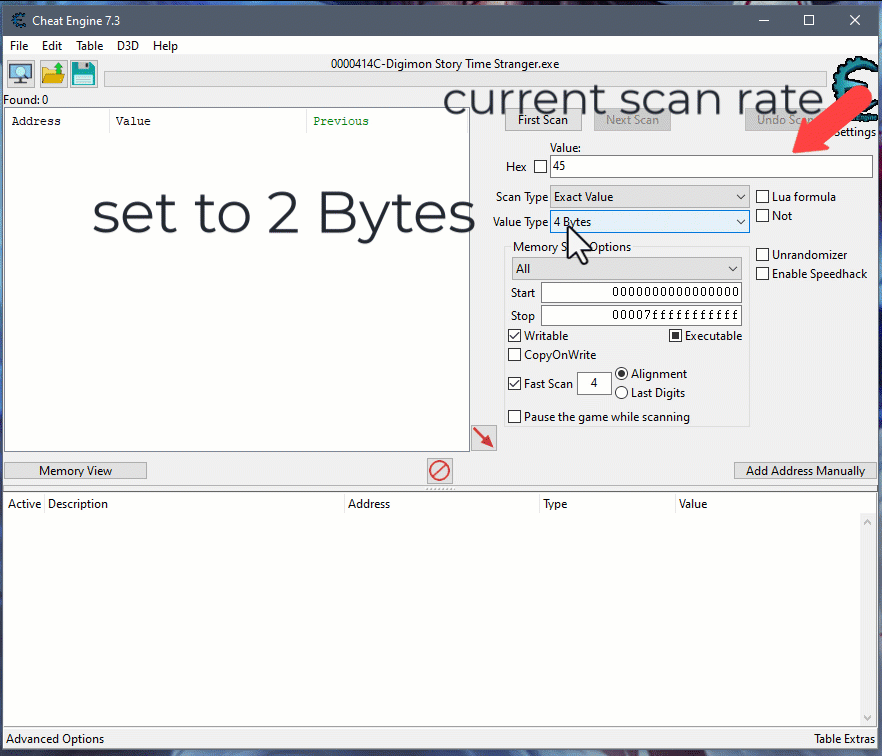Click the open folder load icon

pyautogui.click(x=53, y=74)
